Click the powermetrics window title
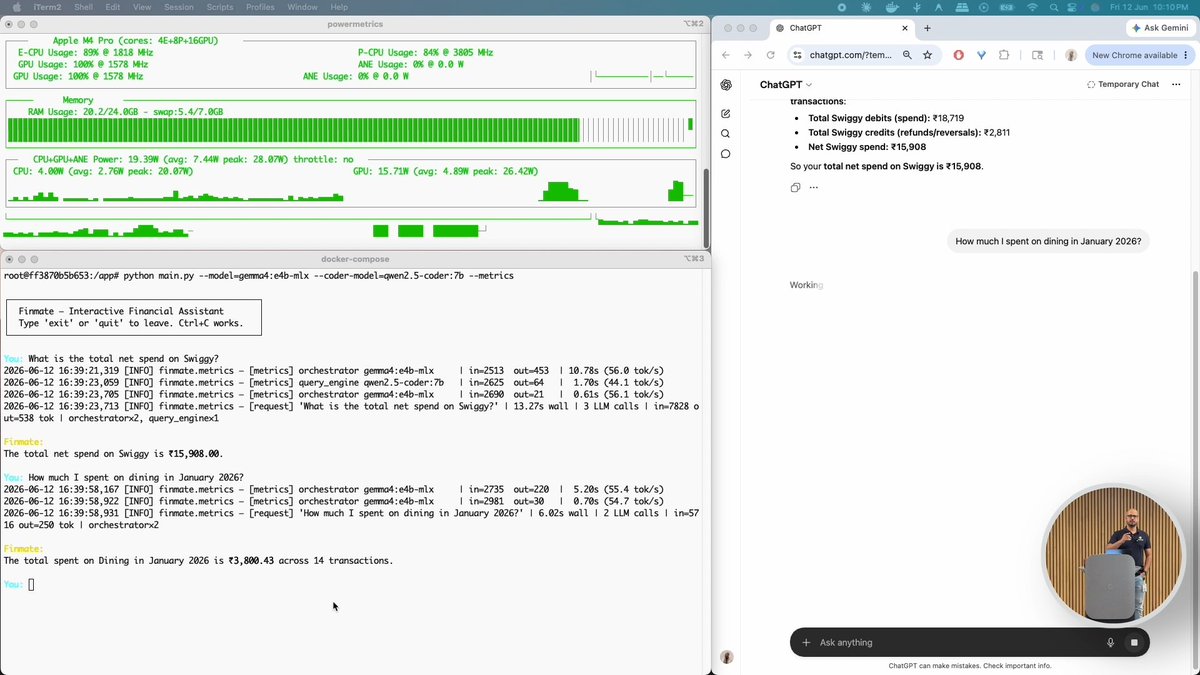The height and width of the screenshot is (675, 1200). [355, 23]
